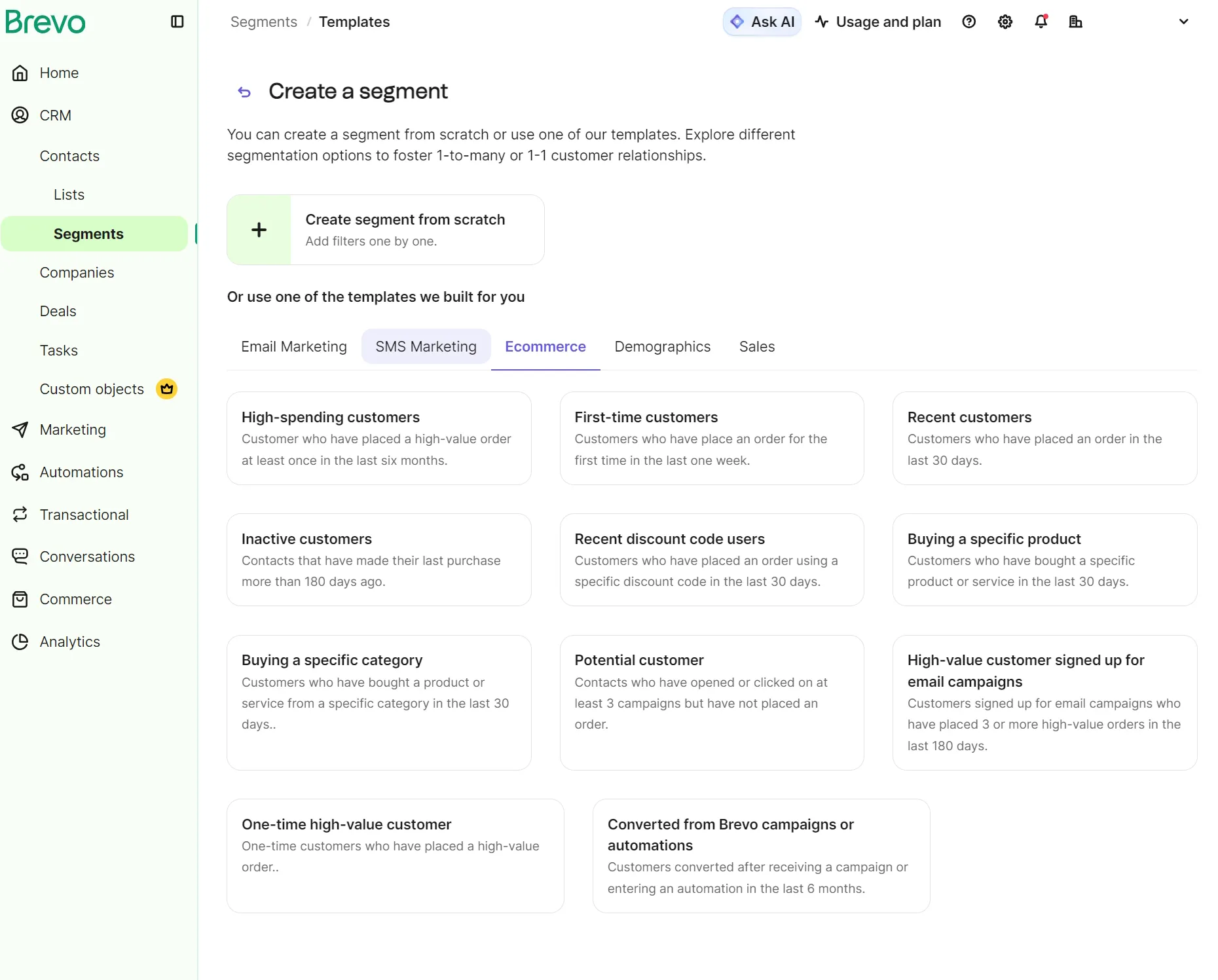Open Usage and plan
This screenshot has width=1218, height=980.
pyautogui.click(x=878, y=22)
